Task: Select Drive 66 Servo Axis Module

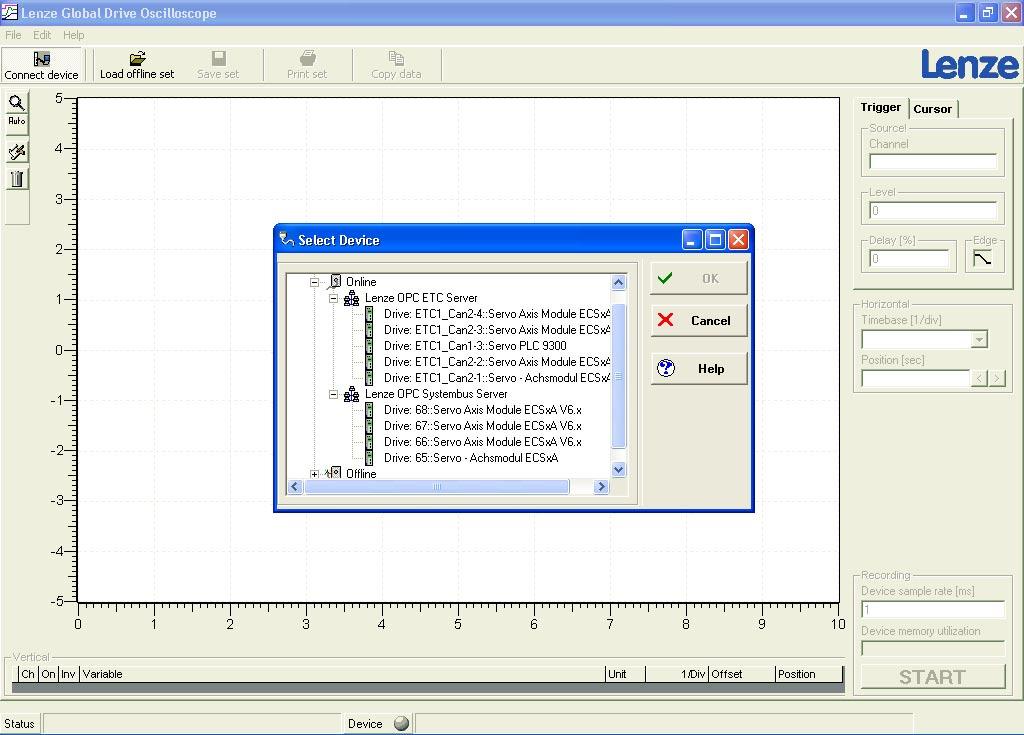Action: tap(483, 442)
